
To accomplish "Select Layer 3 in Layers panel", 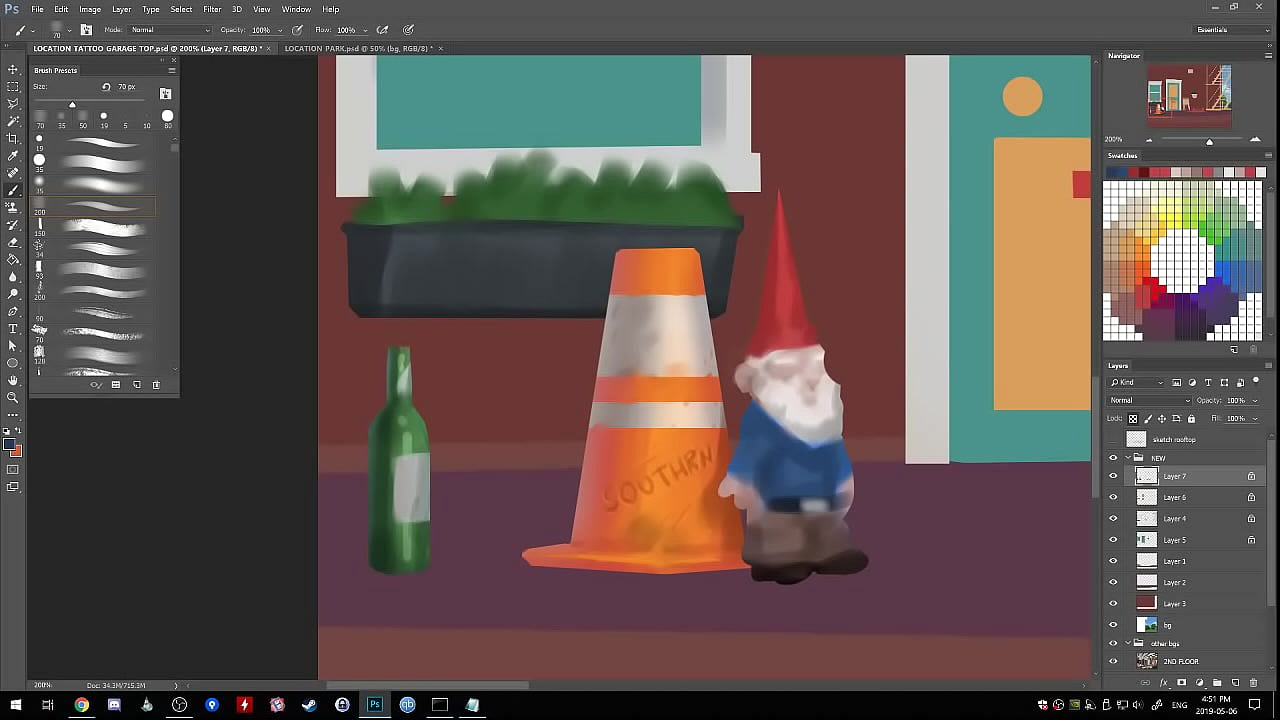I will click(1175, 604).
